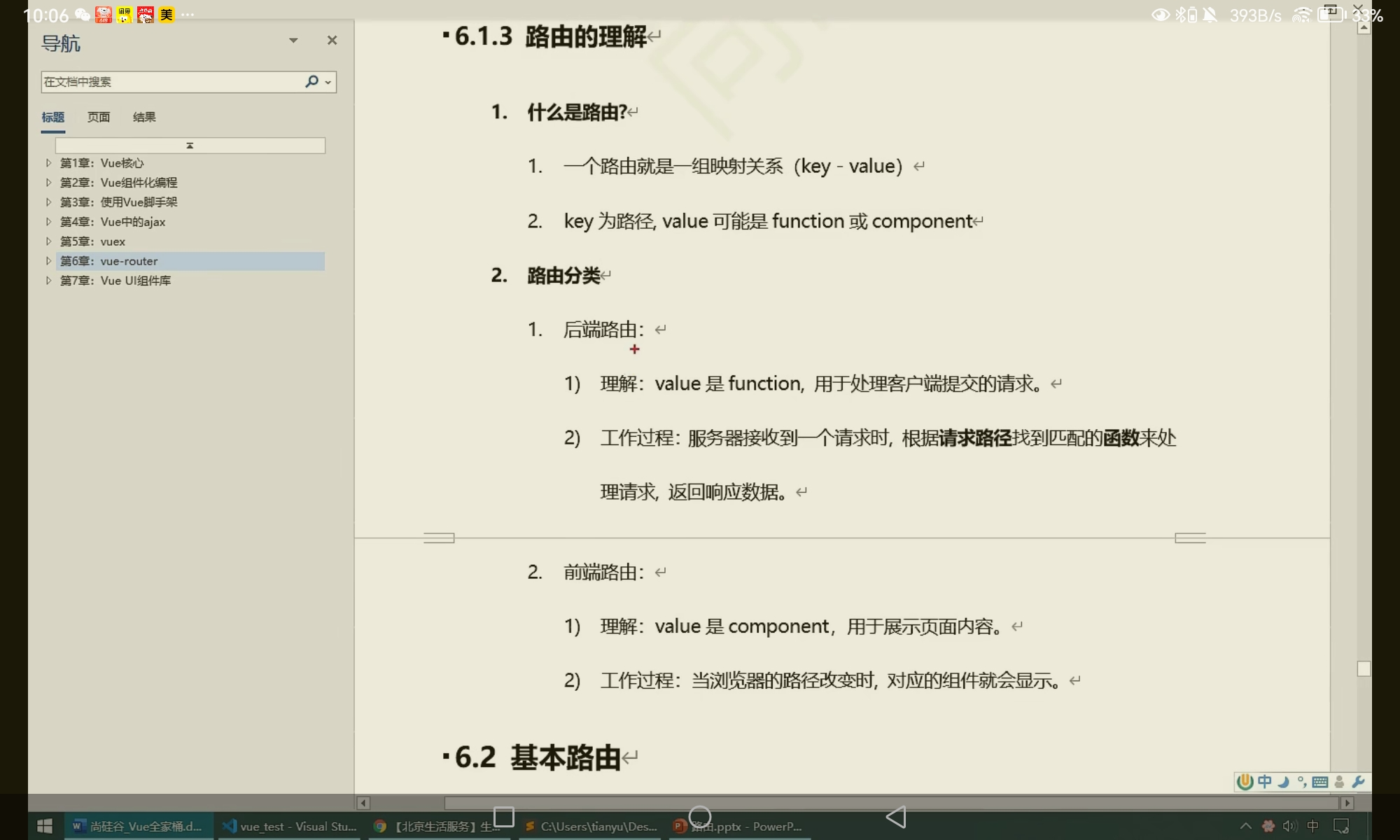Toggle IME punctuation mode button
Viewport: 1400px width, 840px height.
click(1301, 782)
